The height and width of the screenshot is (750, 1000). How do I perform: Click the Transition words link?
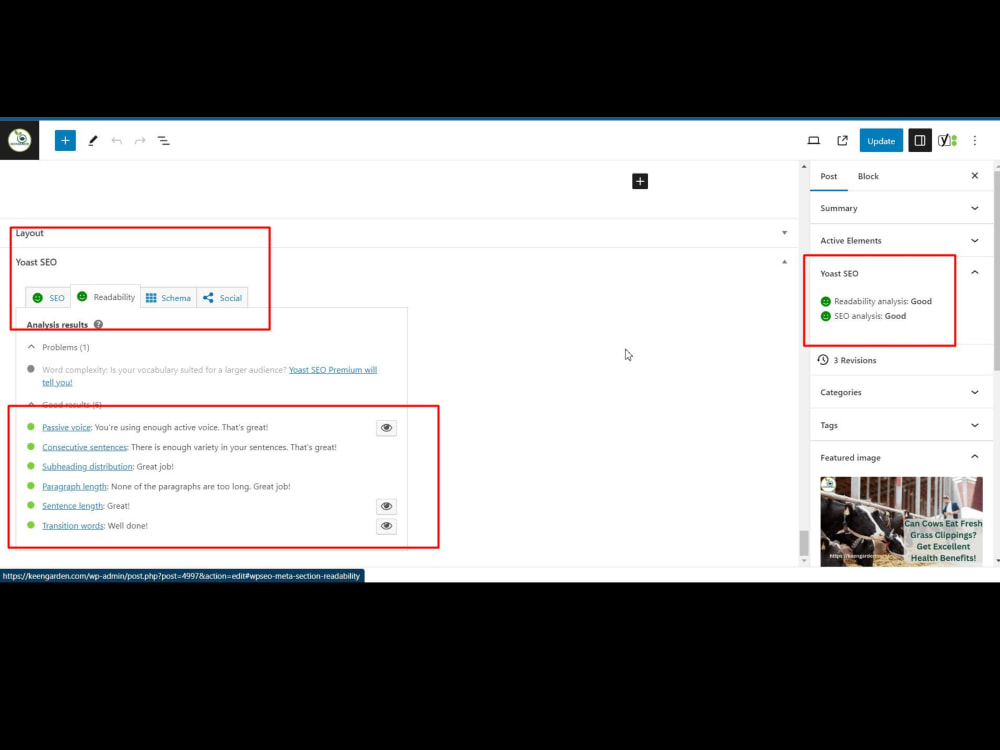pos(73,526)
